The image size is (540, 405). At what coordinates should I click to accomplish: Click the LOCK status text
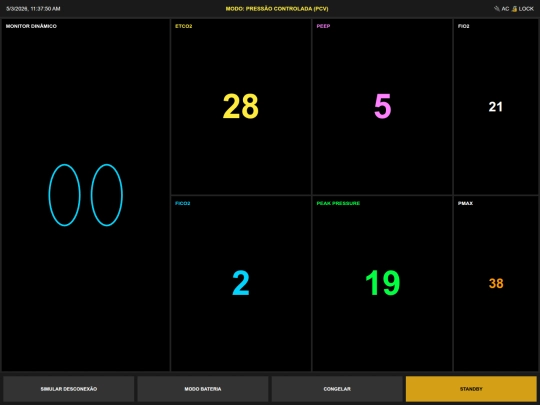[526, 9]
